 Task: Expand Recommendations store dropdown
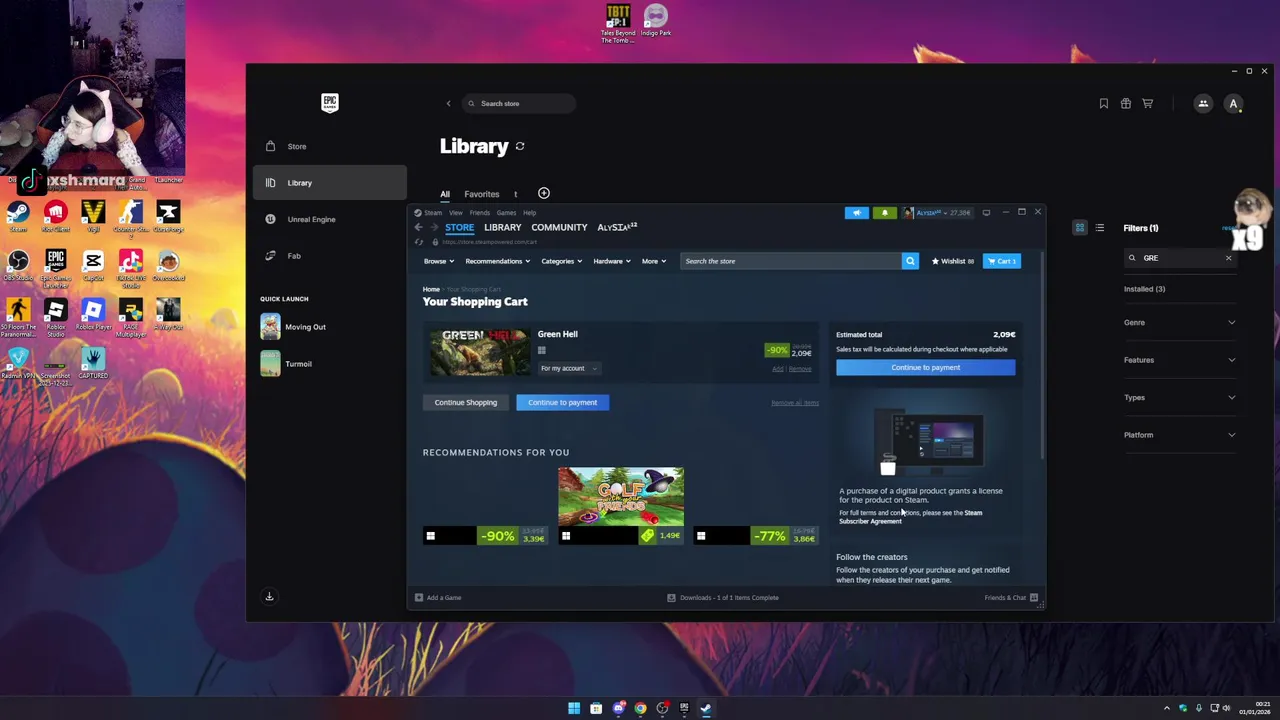tap(497, 261)
